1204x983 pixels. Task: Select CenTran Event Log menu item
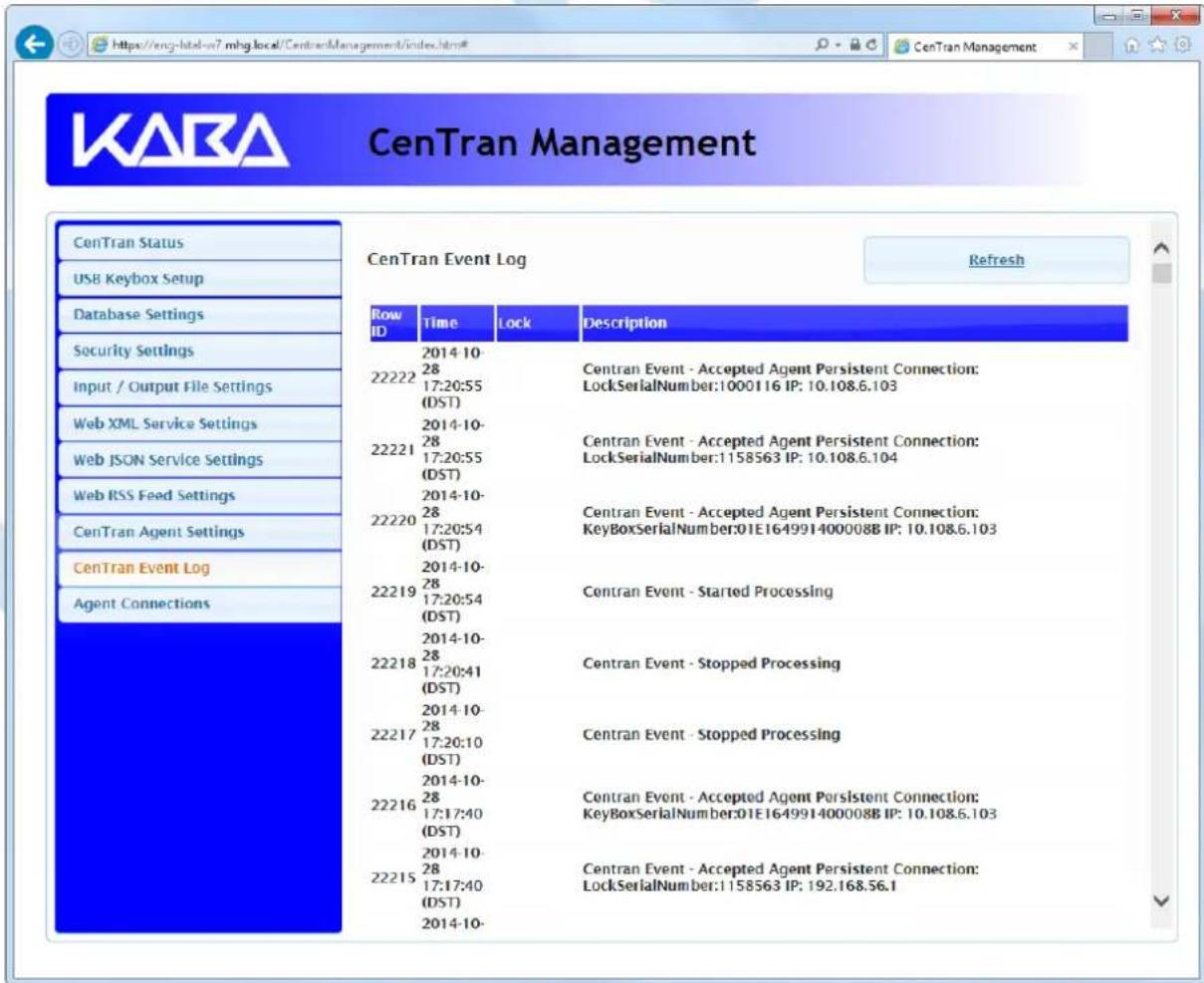(199, 568)
